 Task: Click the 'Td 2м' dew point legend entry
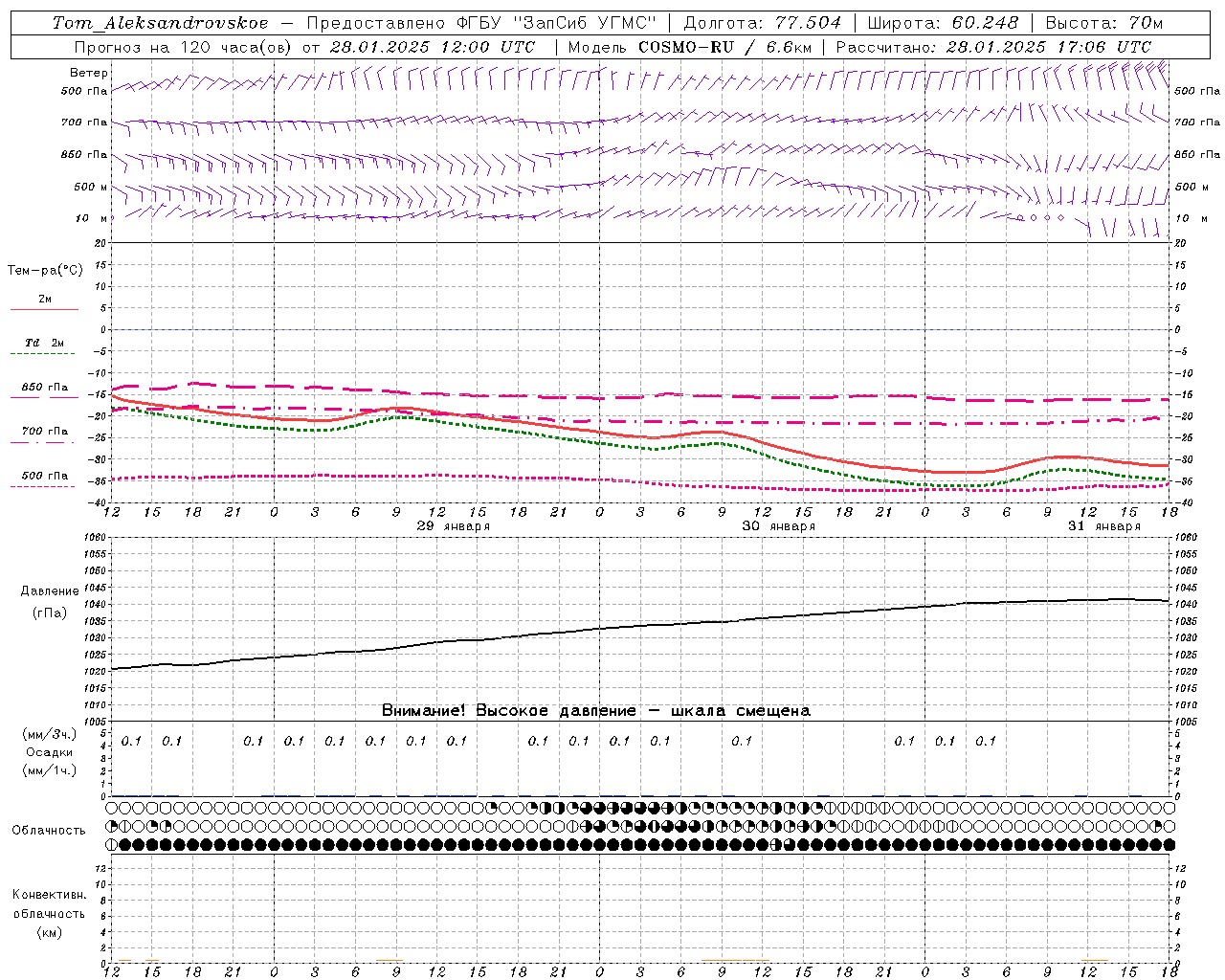[x=44, y=343]
